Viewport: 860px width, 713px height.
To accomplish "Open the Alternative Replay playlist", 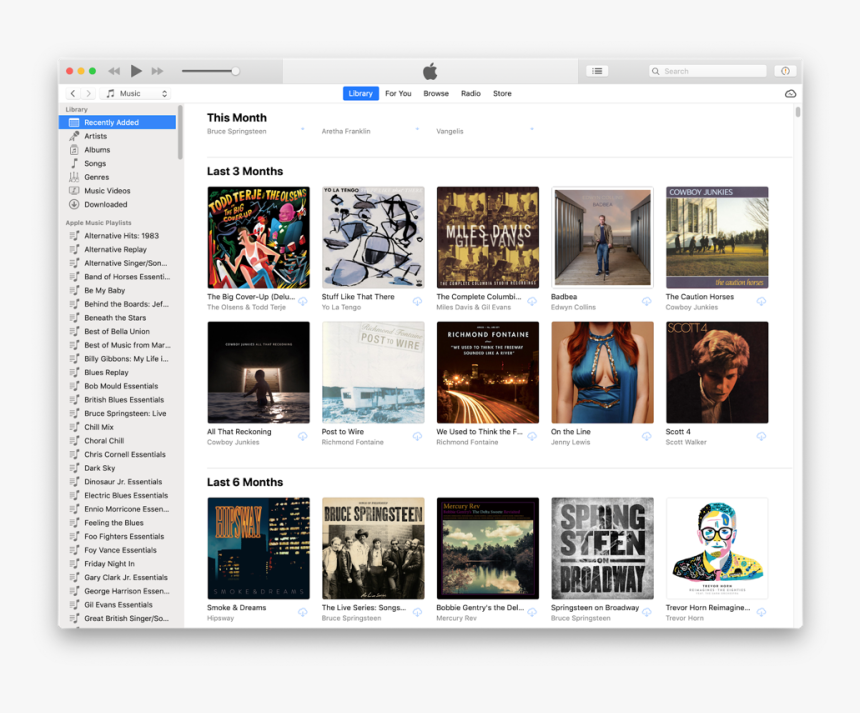I will [117, 250].
